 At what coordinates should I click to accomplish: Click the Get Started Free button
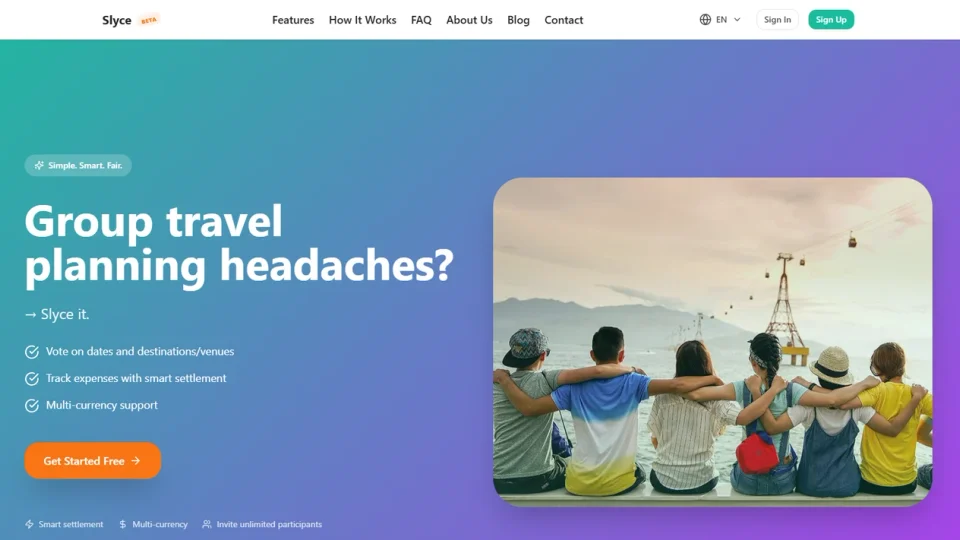[92, 461]
